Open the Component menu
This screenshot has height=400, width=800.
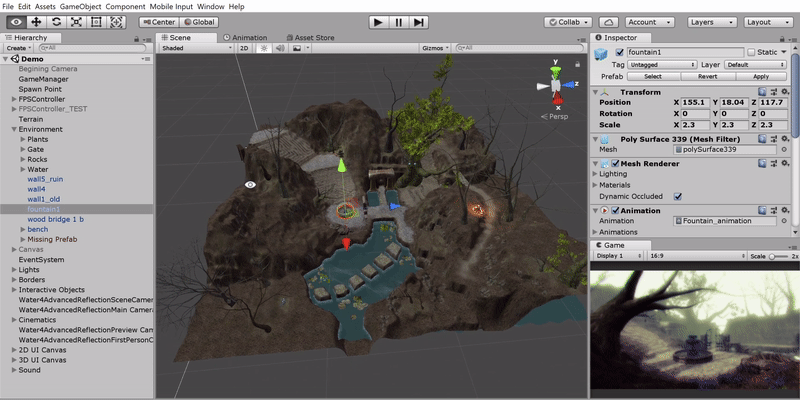(x=126, y=7)
